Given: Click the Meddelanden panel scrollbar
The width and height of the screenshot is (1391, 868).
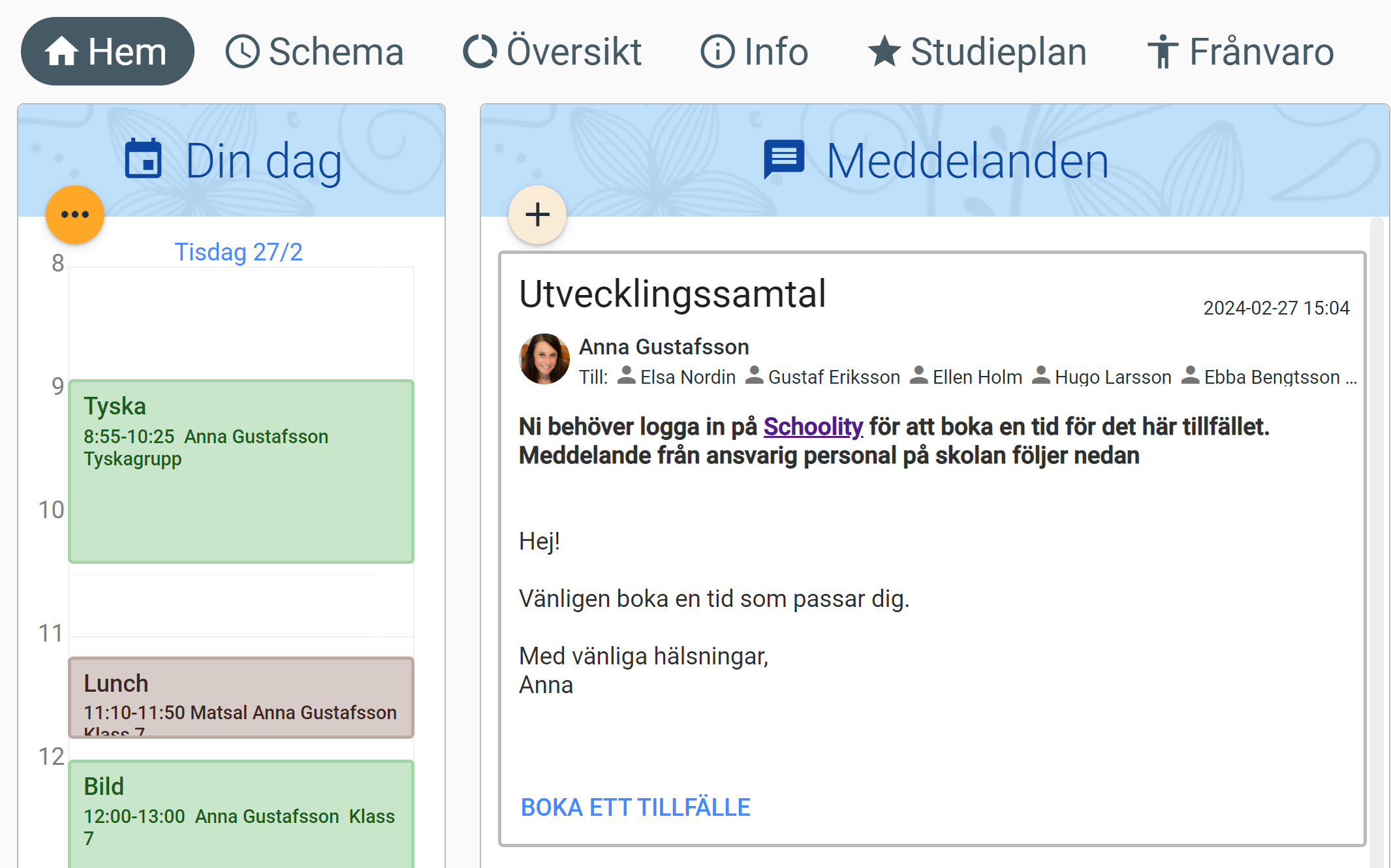Looking at the screenshot, I should 1376,522.
